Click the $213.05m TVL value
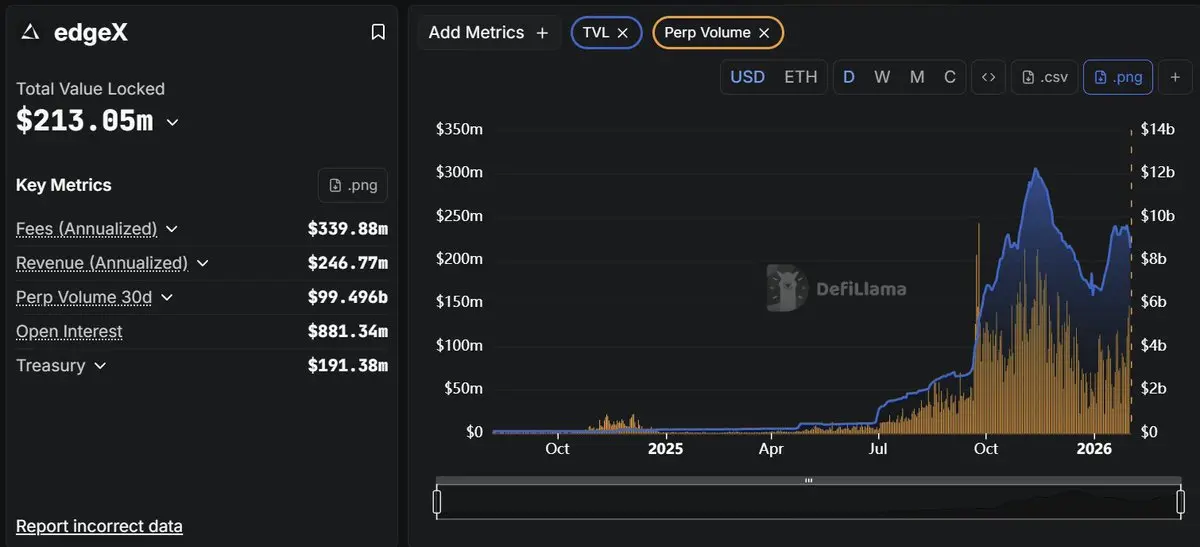The image size is (1200, 547). tap(85, 121)
